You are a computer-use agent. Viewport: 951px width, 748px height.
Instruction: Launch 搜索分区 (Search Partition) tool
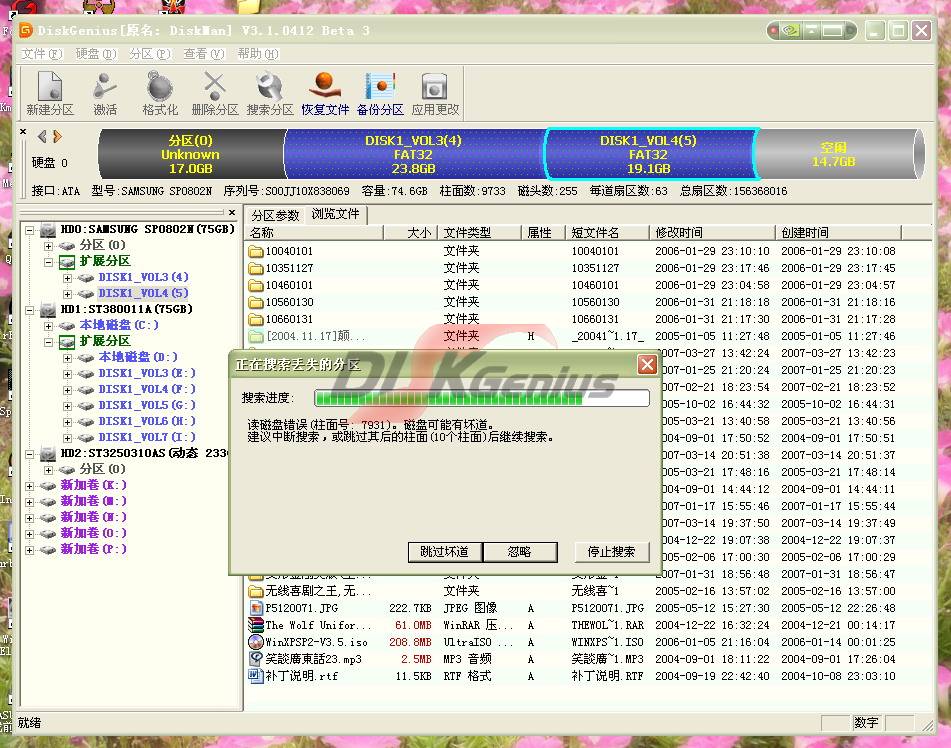[270, 92]
